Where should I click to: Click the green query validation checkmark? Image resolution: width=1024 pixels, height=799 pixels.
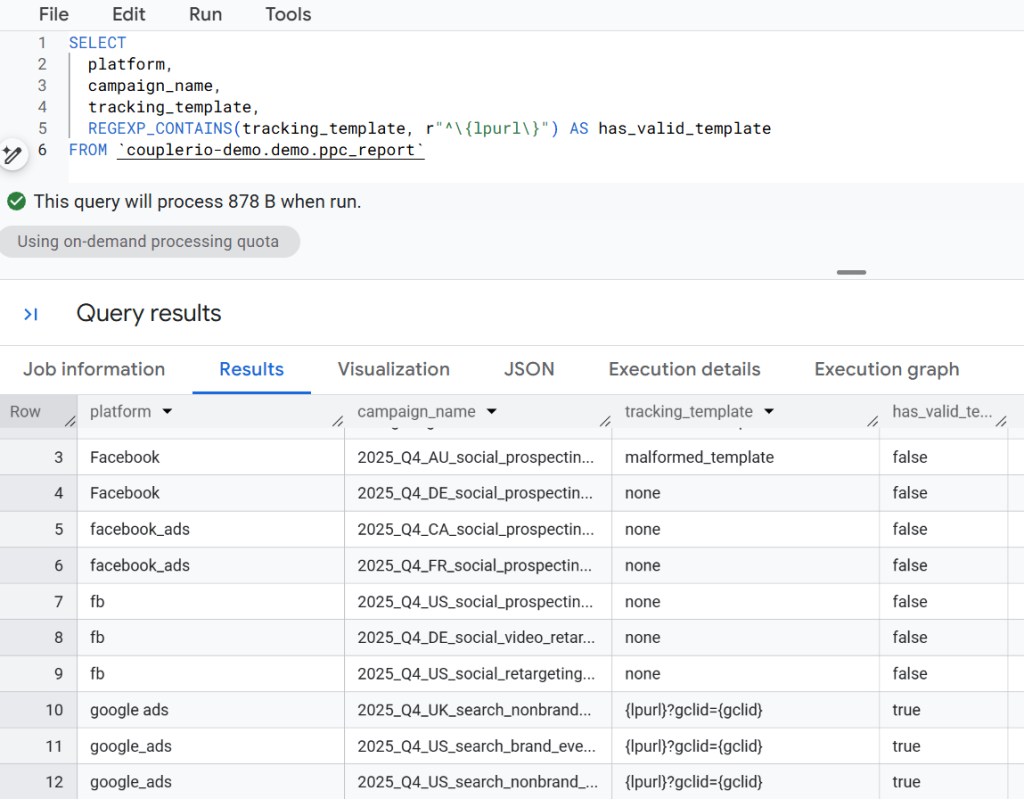coord(16,201)
